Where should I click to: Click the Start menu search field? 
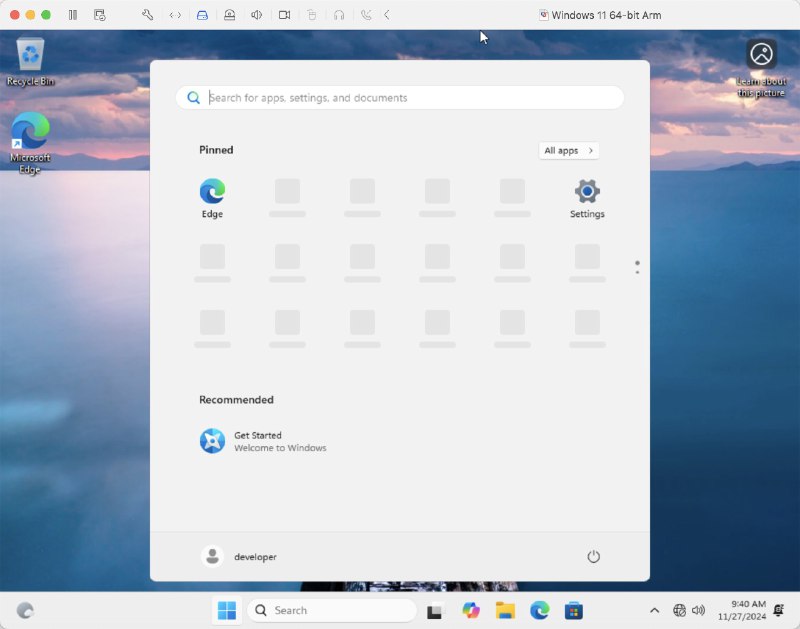(x=398, y=97)
